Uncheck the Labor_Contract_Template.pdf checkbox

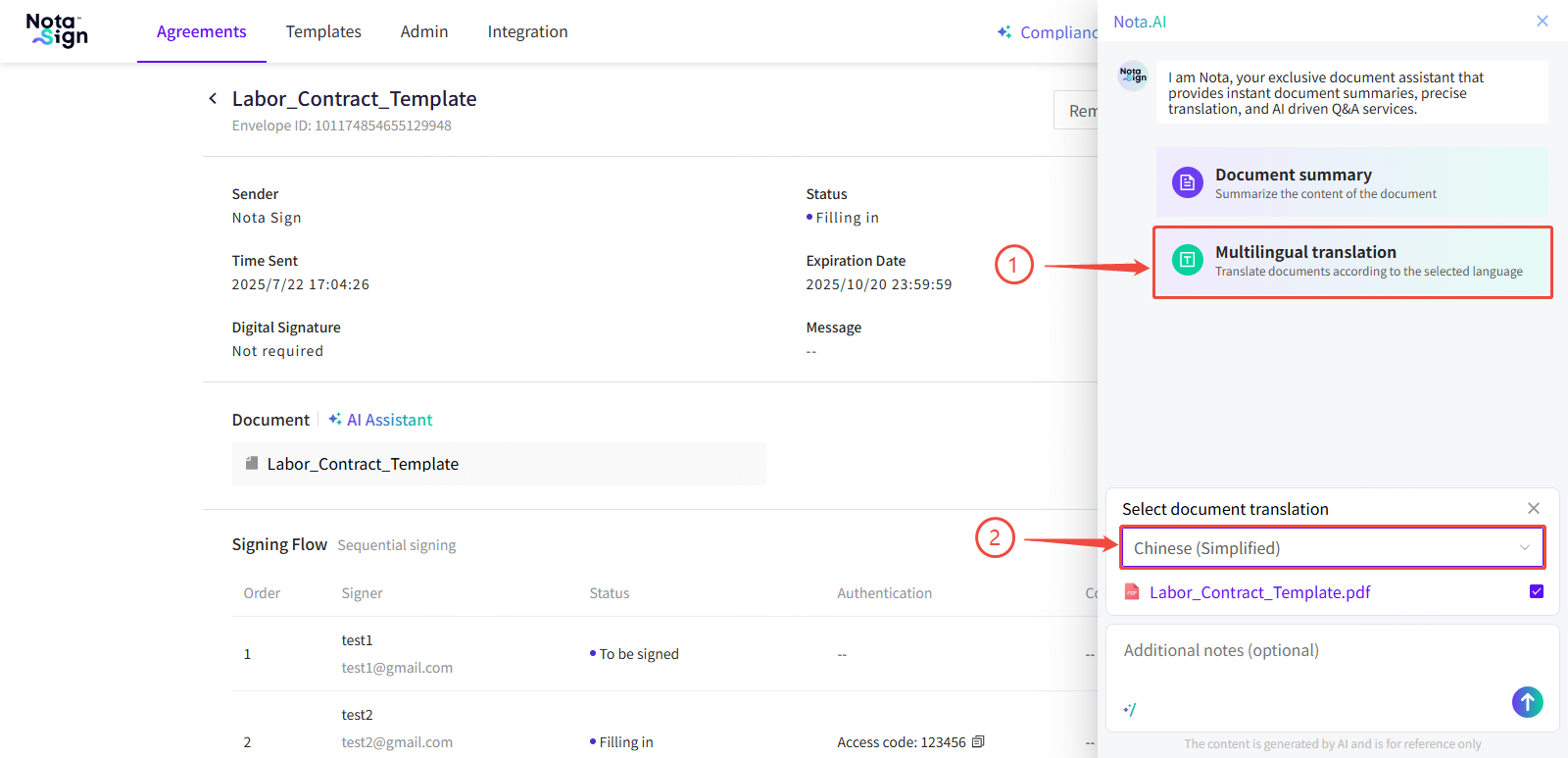[x=1536, y=591]
